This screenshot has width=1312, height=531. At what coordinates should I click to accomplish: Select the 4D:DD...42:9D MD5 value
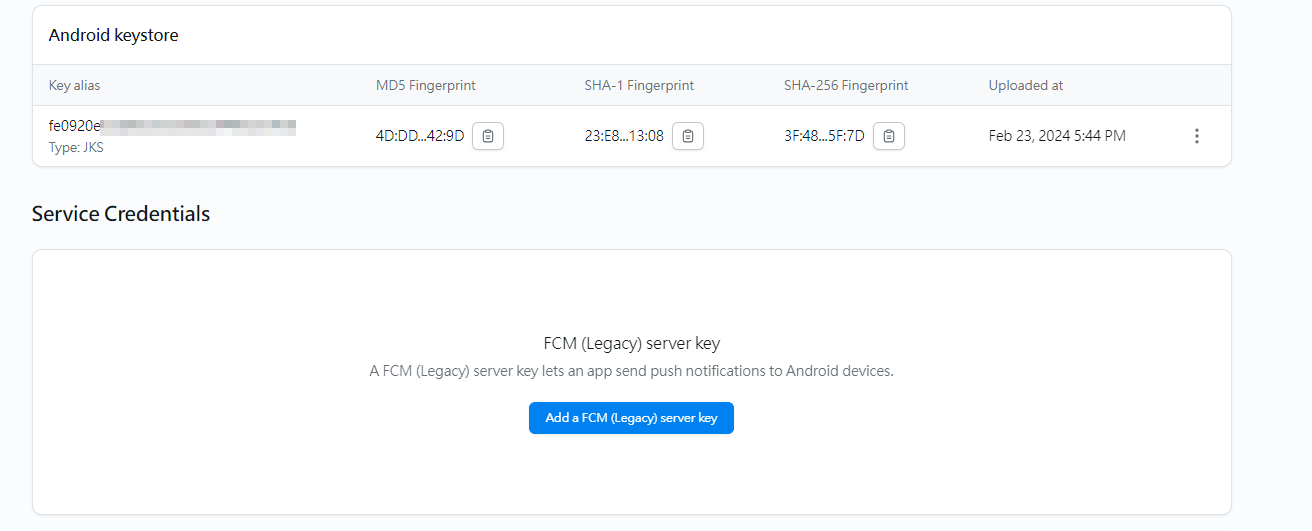(x=420, y=136)
